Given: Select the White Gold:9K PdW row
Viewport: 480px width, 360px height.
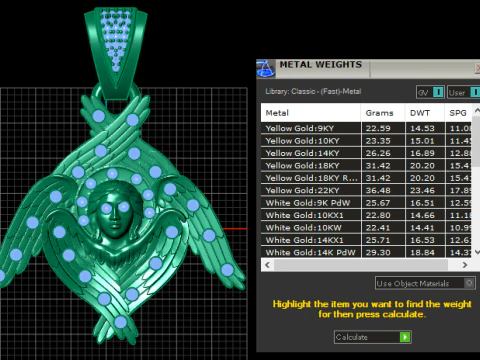Looking at the screenshot, I should 366,203.
